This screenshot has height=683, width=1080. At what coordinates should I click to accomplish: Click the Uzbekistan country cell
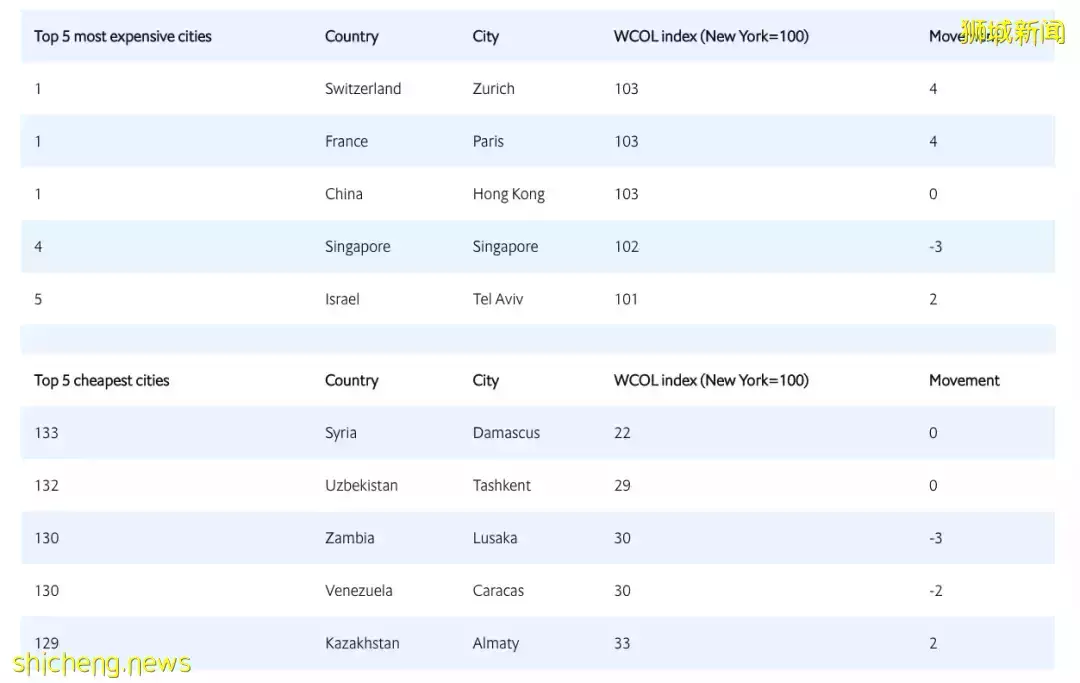click(361, 486)
